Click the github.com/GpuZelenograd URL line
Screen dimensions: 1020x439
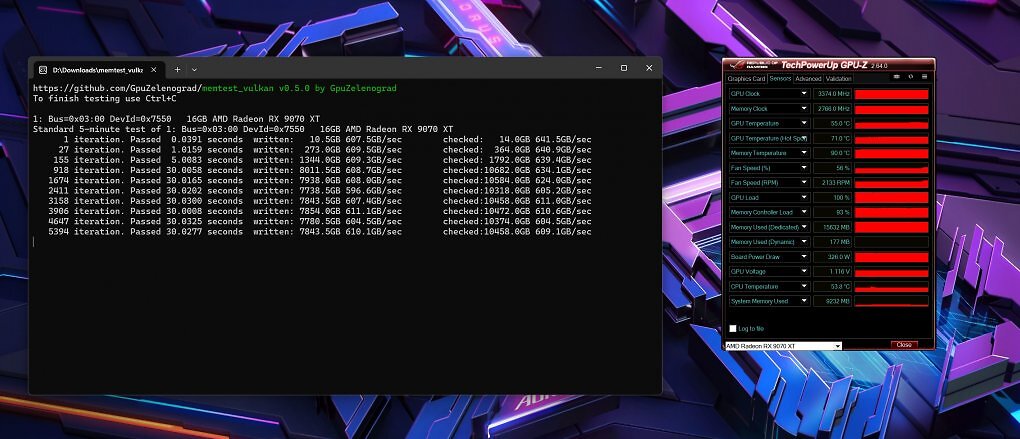[x=215, y=88]
